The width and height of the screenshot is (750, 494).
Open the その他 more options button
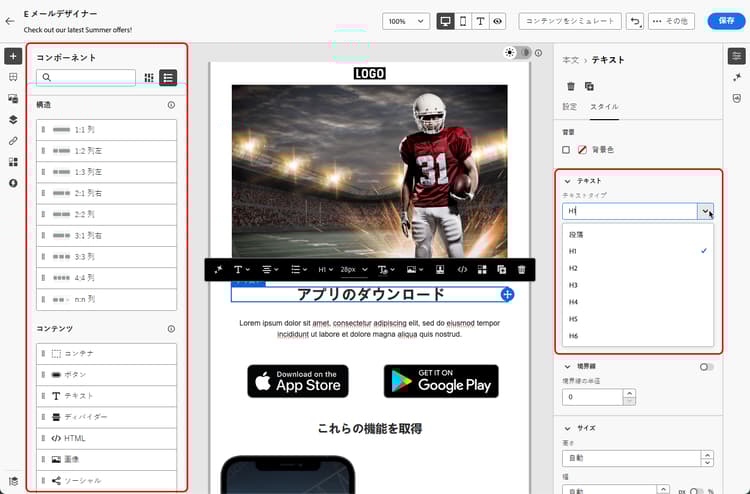[671, 21]
